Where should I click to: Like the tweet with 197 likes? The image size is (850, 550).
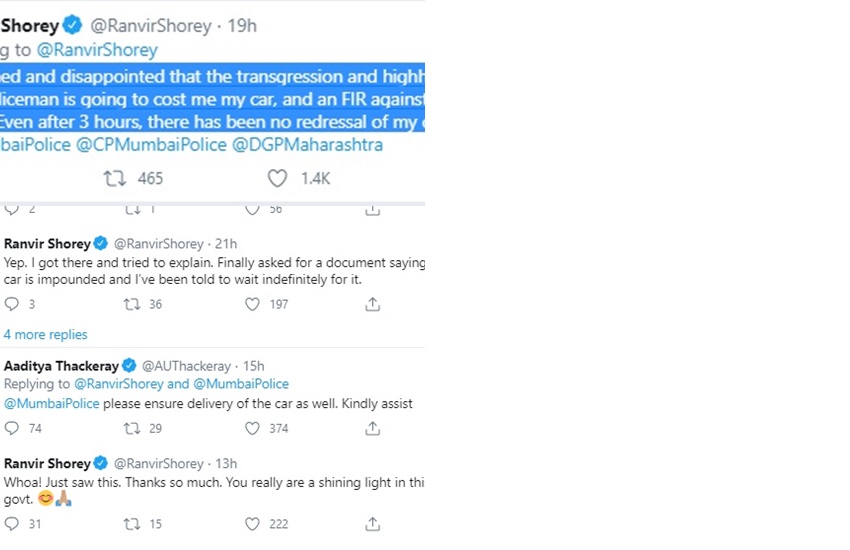[x=253, y=304]
